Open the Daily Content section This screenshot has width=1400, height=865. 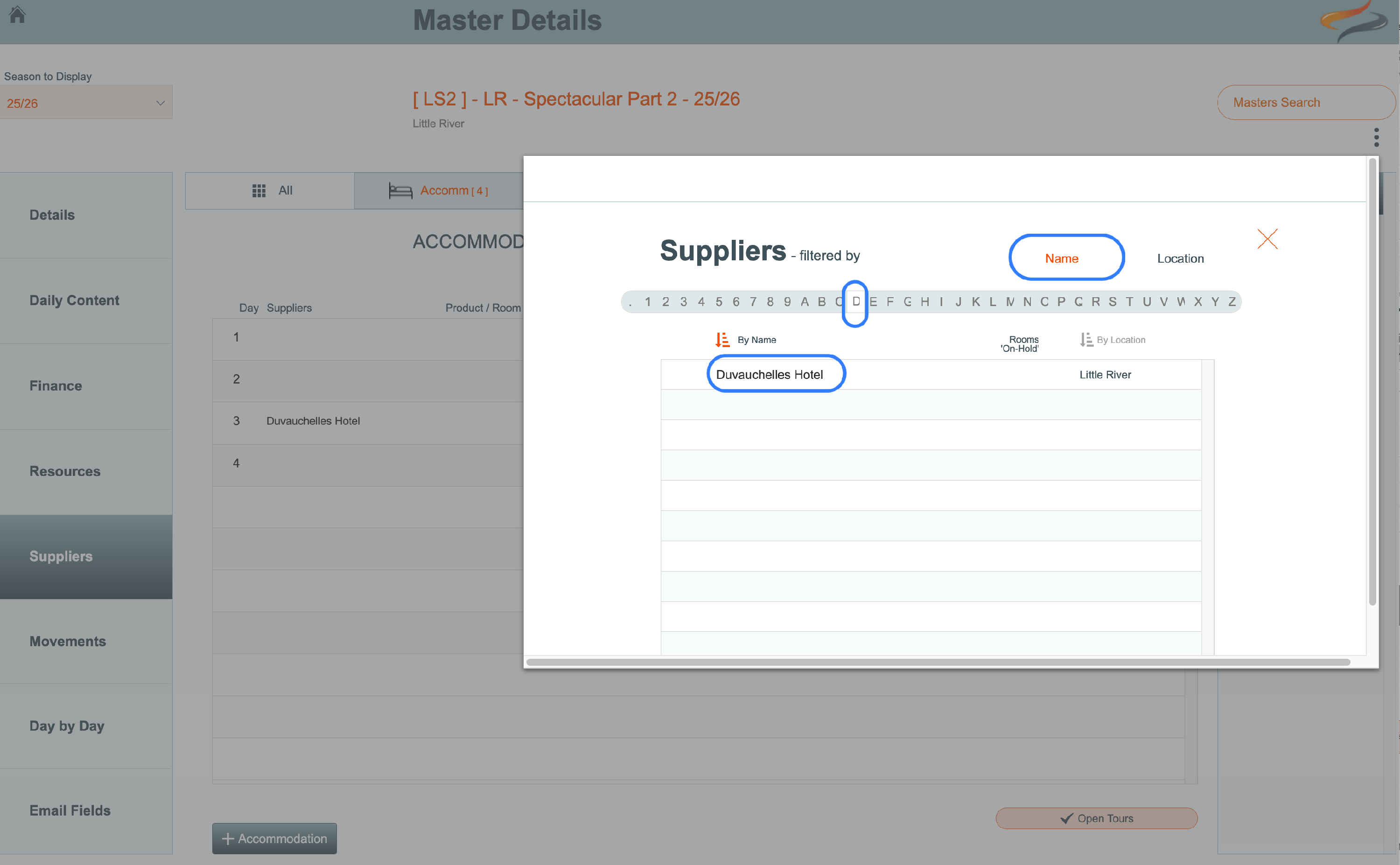tap(74, 300)
